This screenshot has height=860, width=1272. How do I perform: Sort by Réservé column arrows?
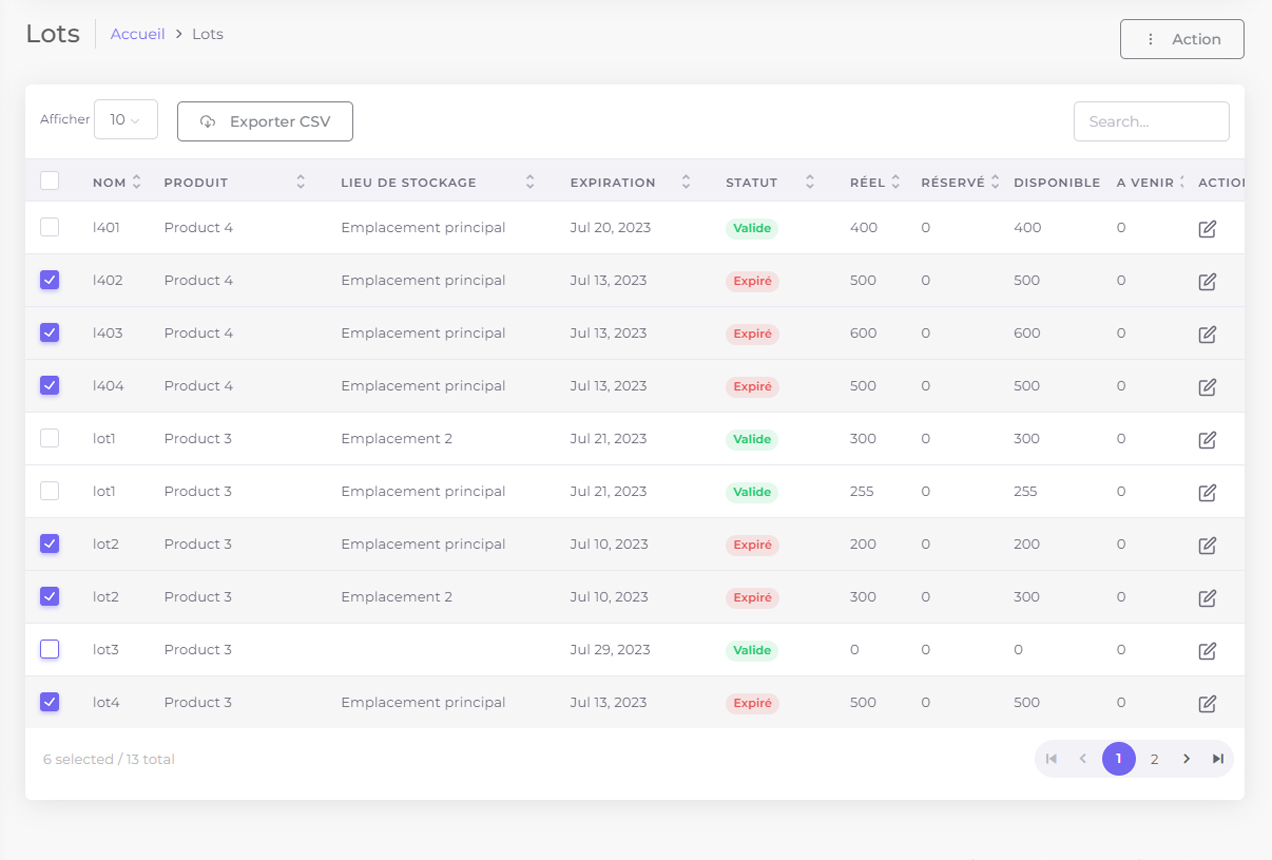click(x=996, y=182)
